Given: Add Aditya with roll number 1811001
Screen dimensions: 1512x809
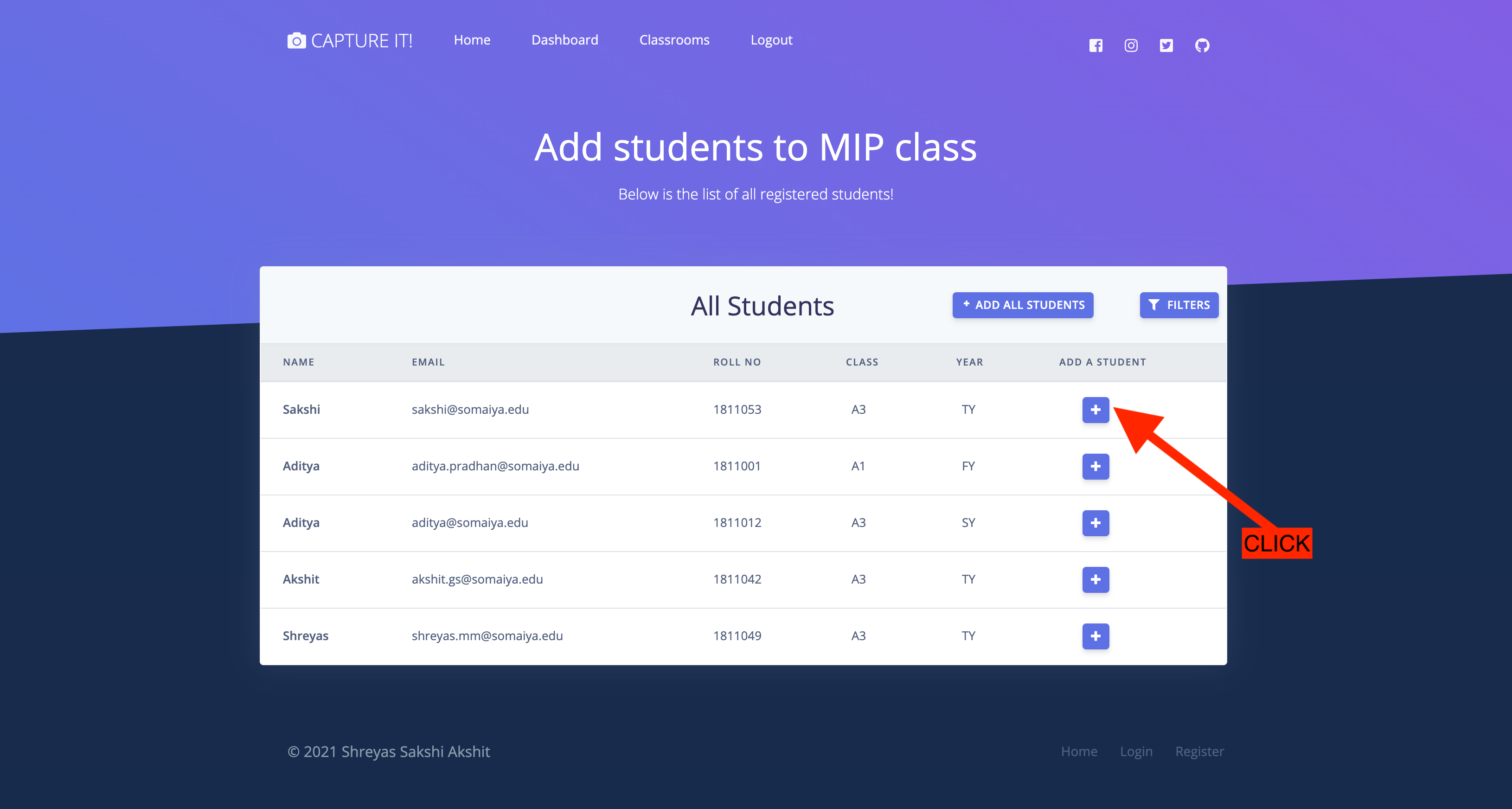Looking at the screenshot, I should pos(1095,466).
